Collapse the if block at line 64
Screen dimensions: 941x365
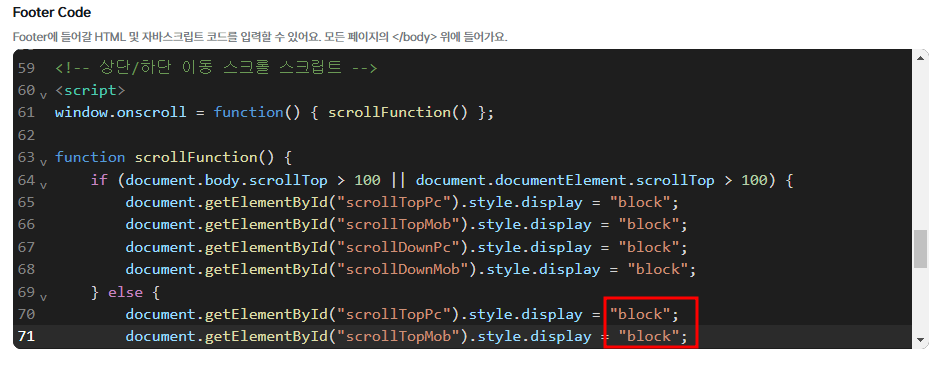coord(43,185)
